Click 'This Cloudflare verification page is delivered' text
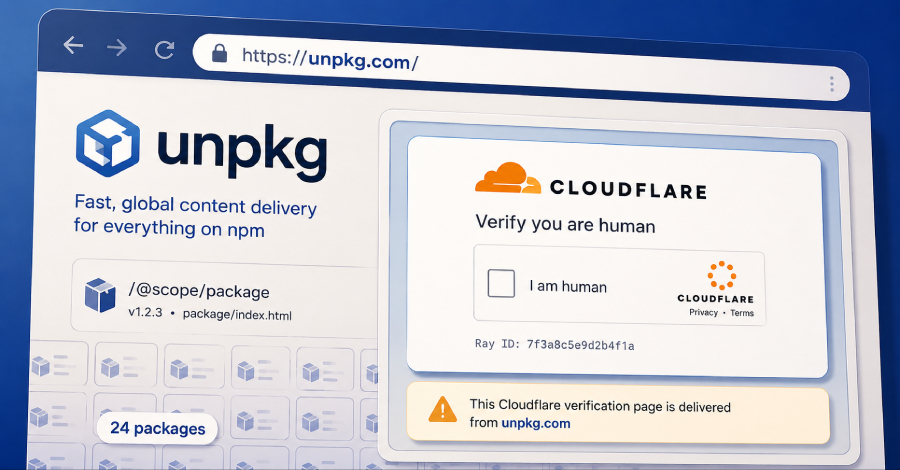Image resolution: width=900 pixels, height=470 pixels. tap(600, 406)
